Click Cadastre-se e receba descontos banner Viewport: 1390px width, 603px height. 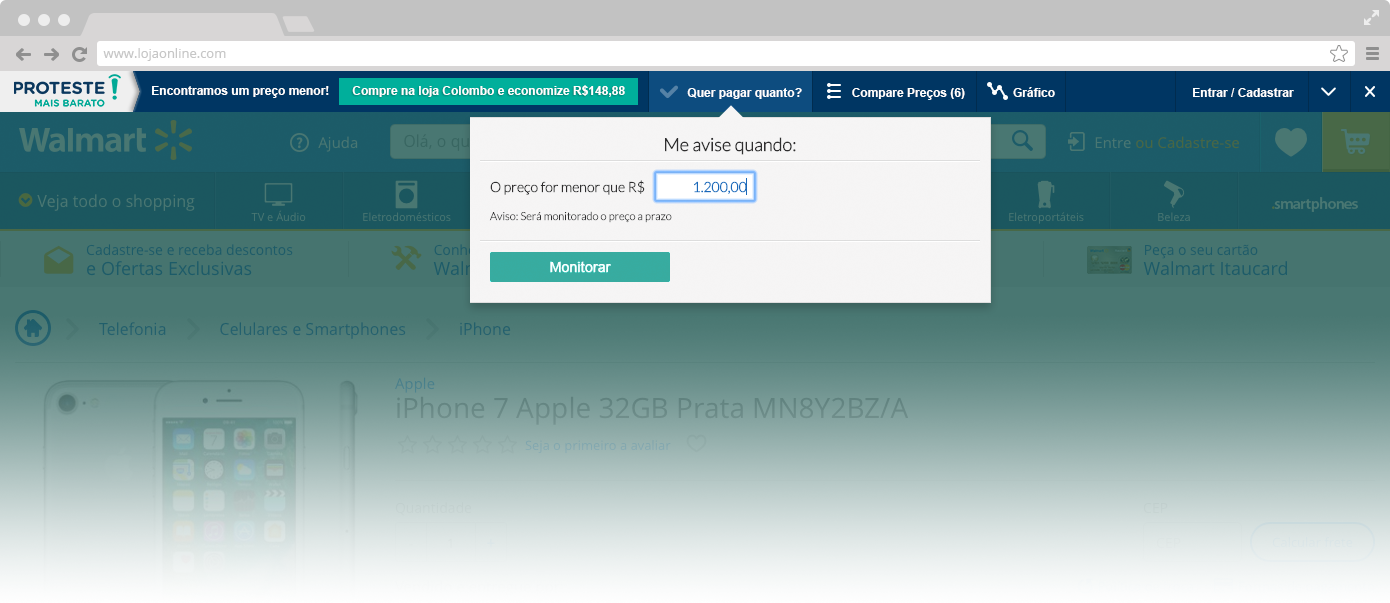pos(168,260)
